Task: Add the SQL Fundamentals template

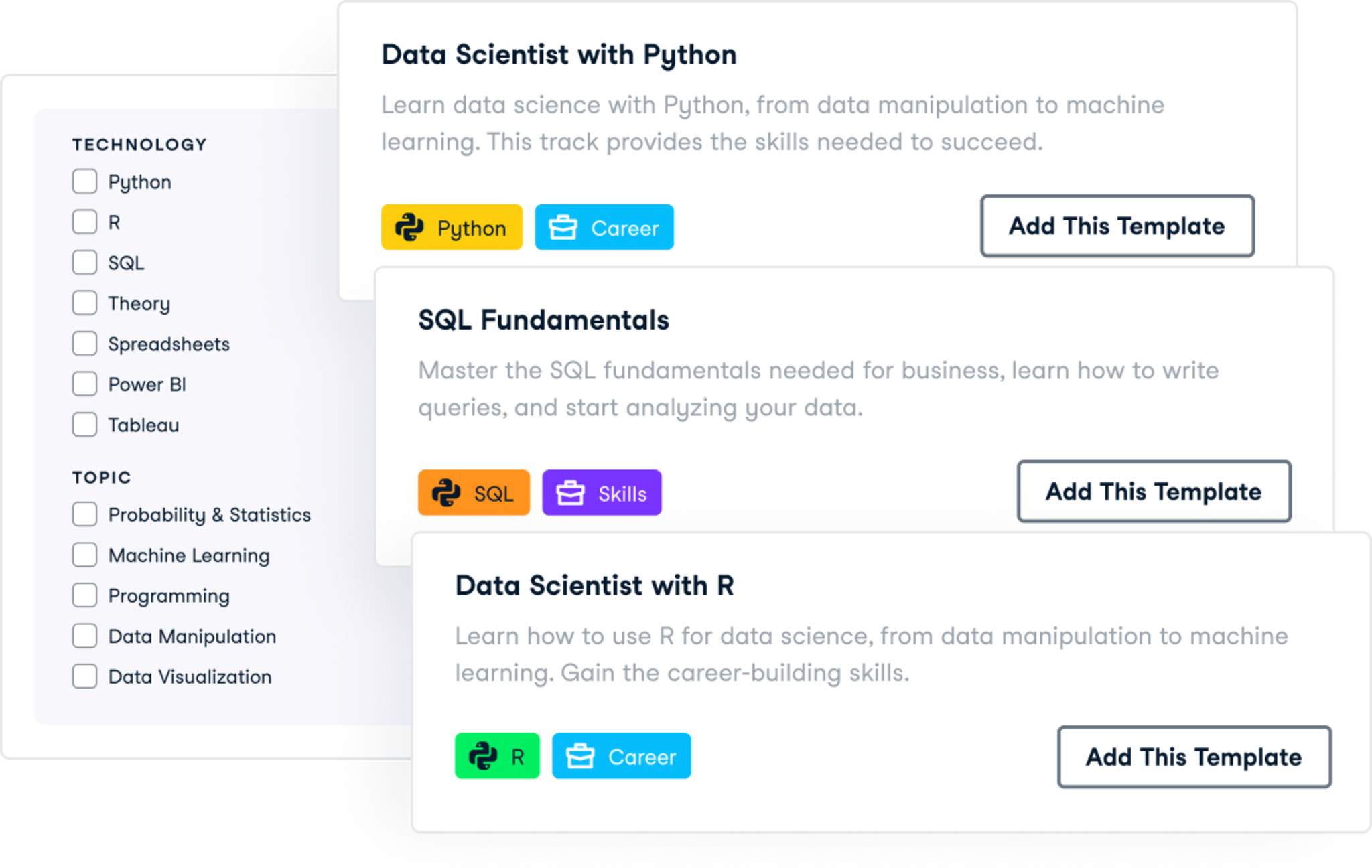Action: tap(1154, 491)
